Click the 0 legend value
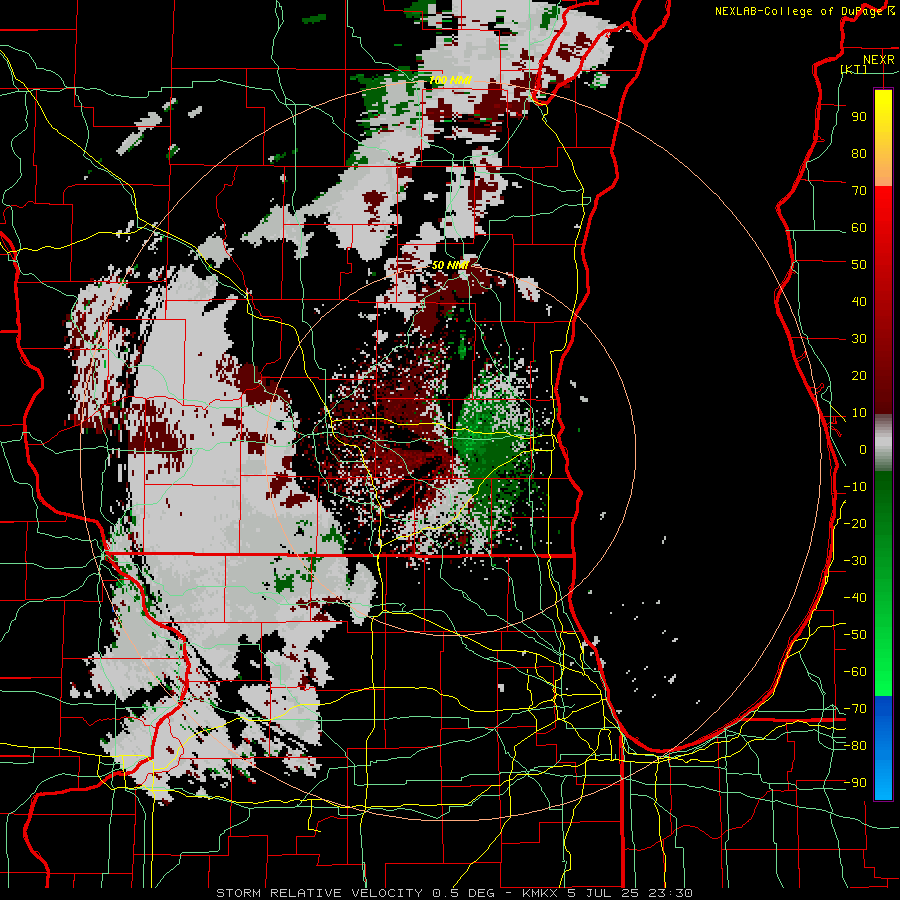 [x=863, y=450]
